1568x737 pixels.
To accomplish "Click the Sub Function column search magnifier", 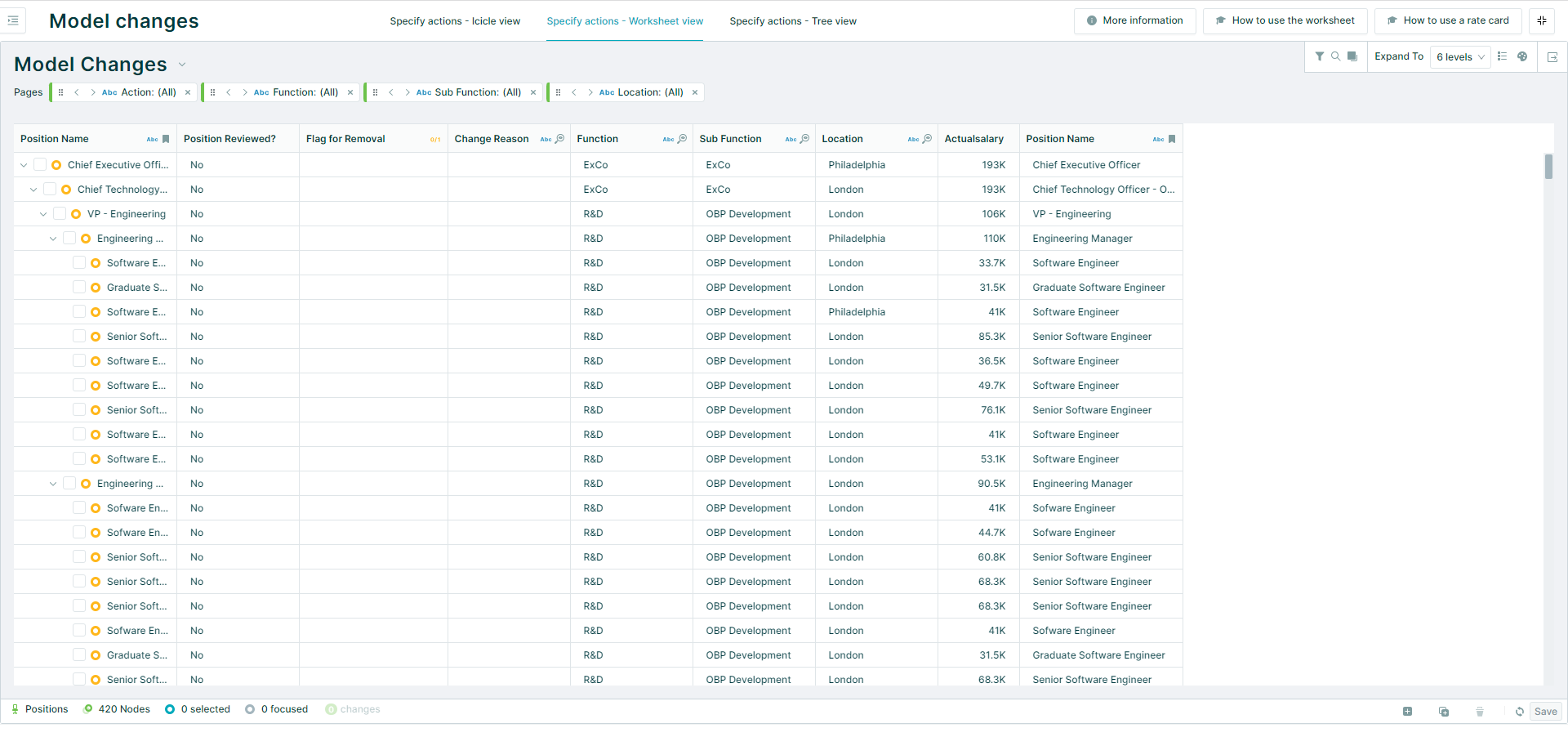I will (x=804, y=139).
